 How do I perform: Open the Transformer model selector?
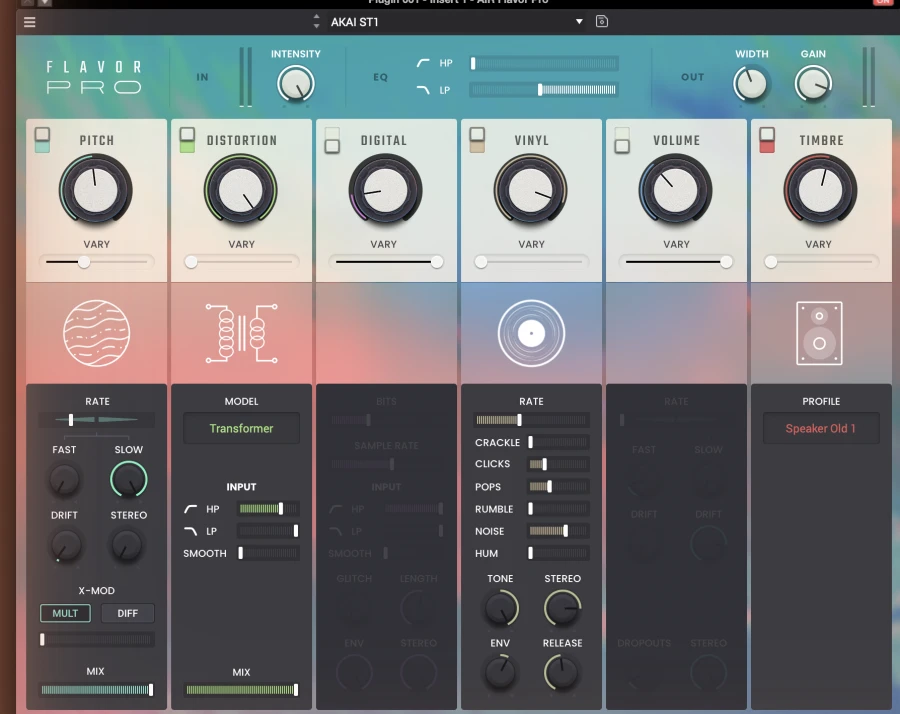click(241, 428)
